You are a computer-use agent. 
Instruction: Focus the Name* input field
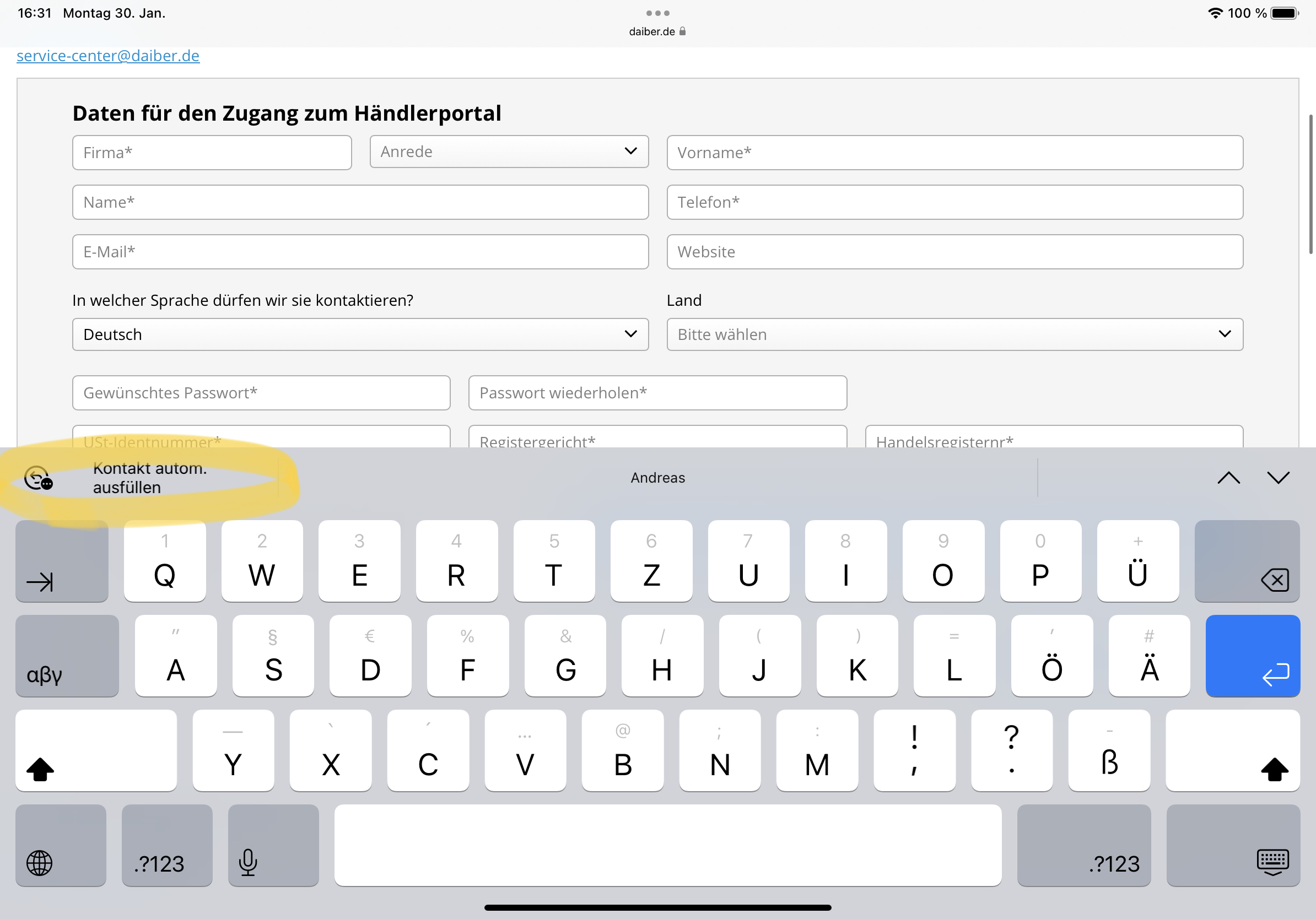tap(360, 202)
